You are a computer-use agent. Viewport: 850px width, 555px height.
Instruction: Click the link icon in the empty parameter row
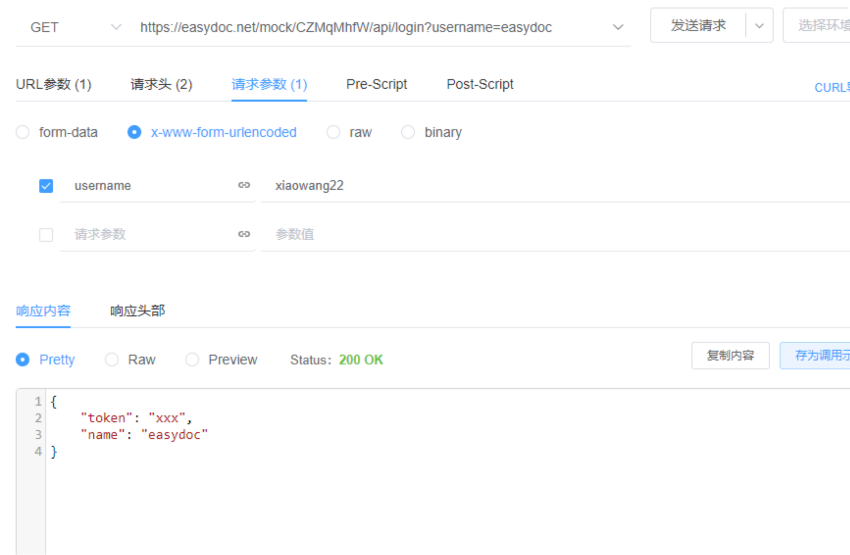[244, 234]
